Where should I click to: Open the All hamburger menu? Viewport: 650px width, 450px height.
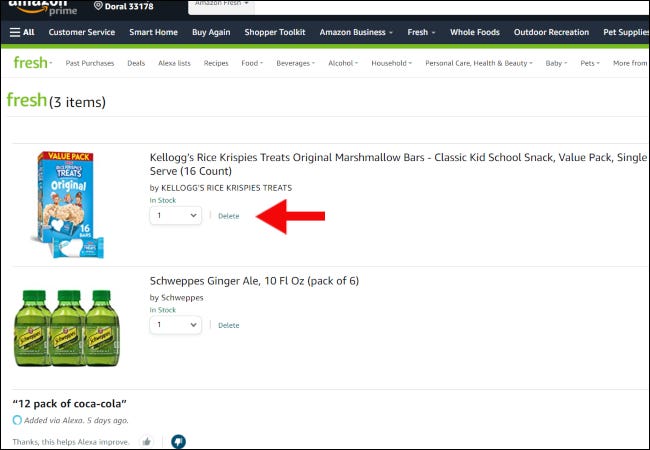pos(22,32)
